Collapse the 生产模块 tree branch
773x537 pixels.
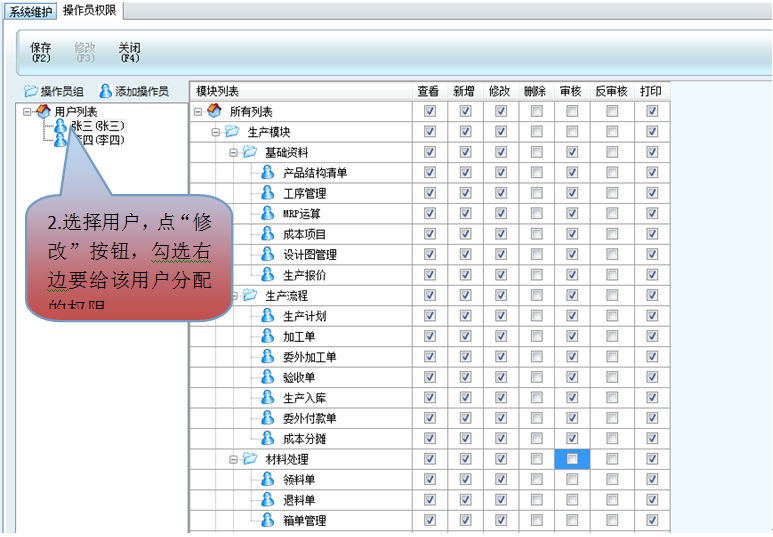click(x=215, y=132)
